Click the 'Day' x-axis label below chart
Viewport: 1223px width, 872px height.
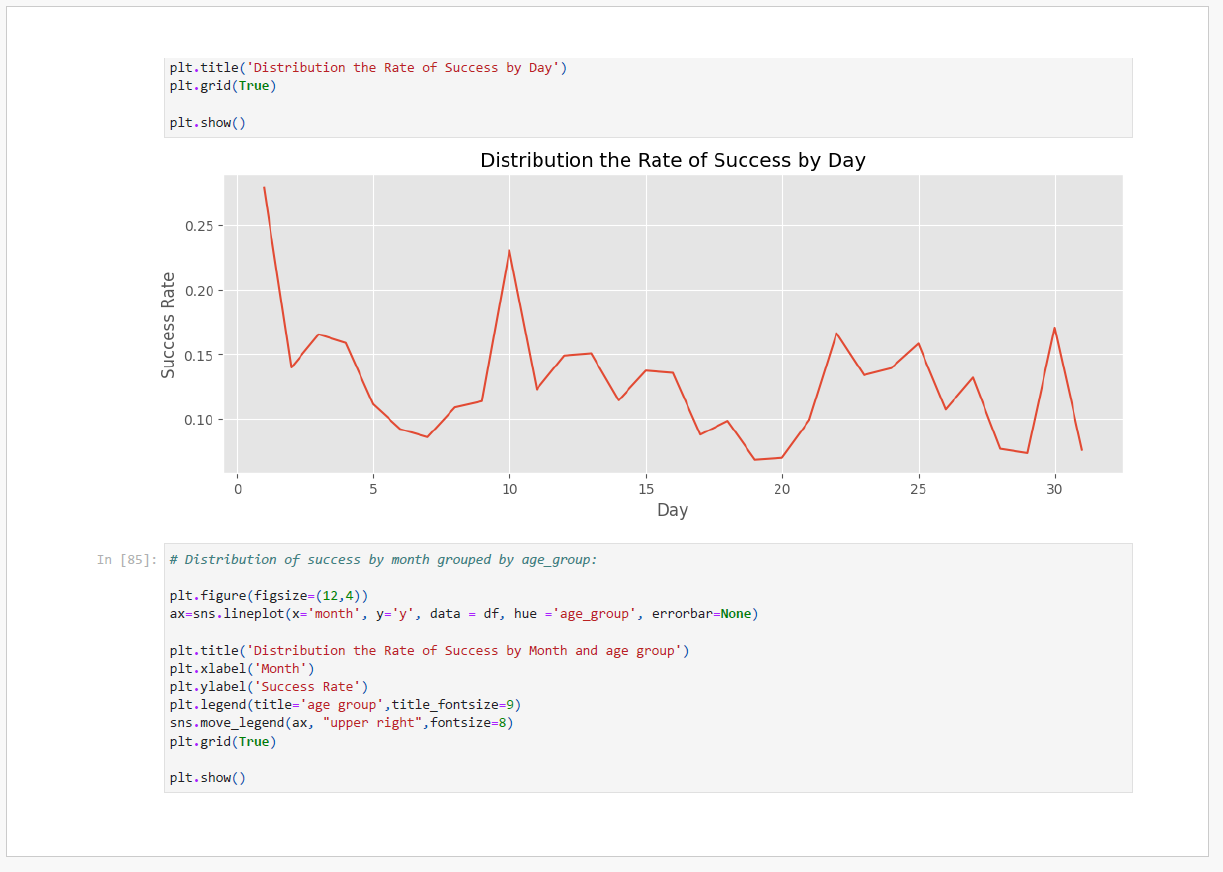[x=672, y=510]
